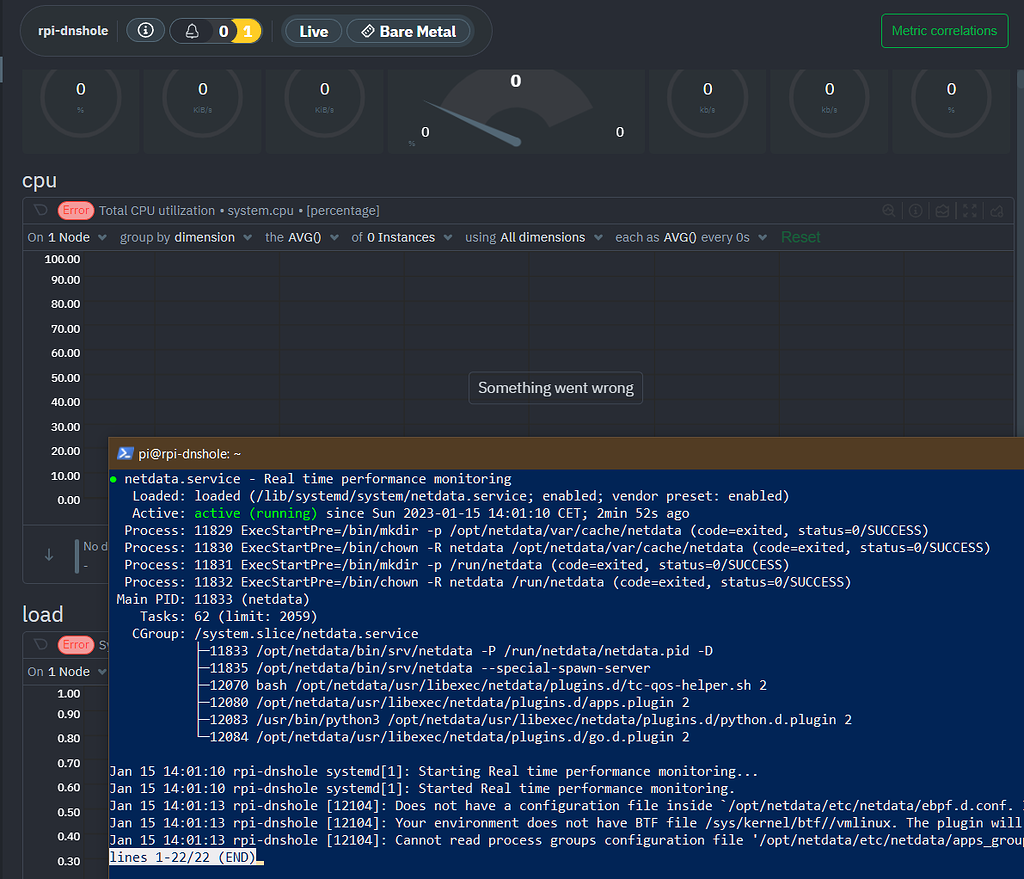Click the Reset link in the CPU chart
The width and height of the screenshot is (1024, 879).
coord(800,237)
